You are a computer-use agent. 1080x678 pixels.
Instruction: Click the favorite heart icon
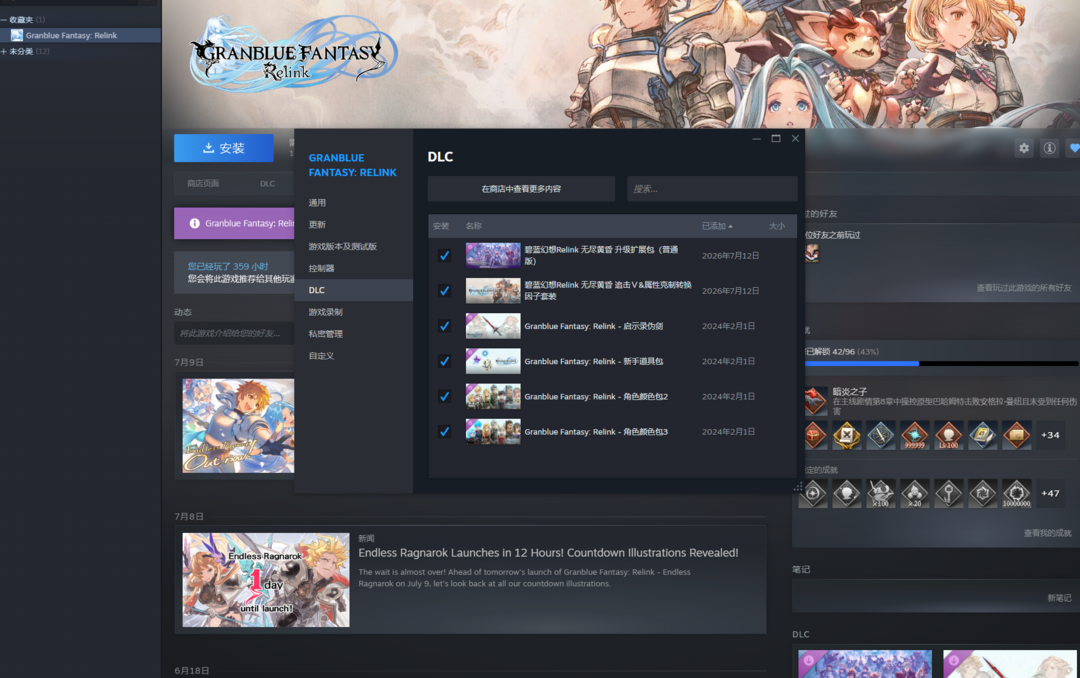1073,148
